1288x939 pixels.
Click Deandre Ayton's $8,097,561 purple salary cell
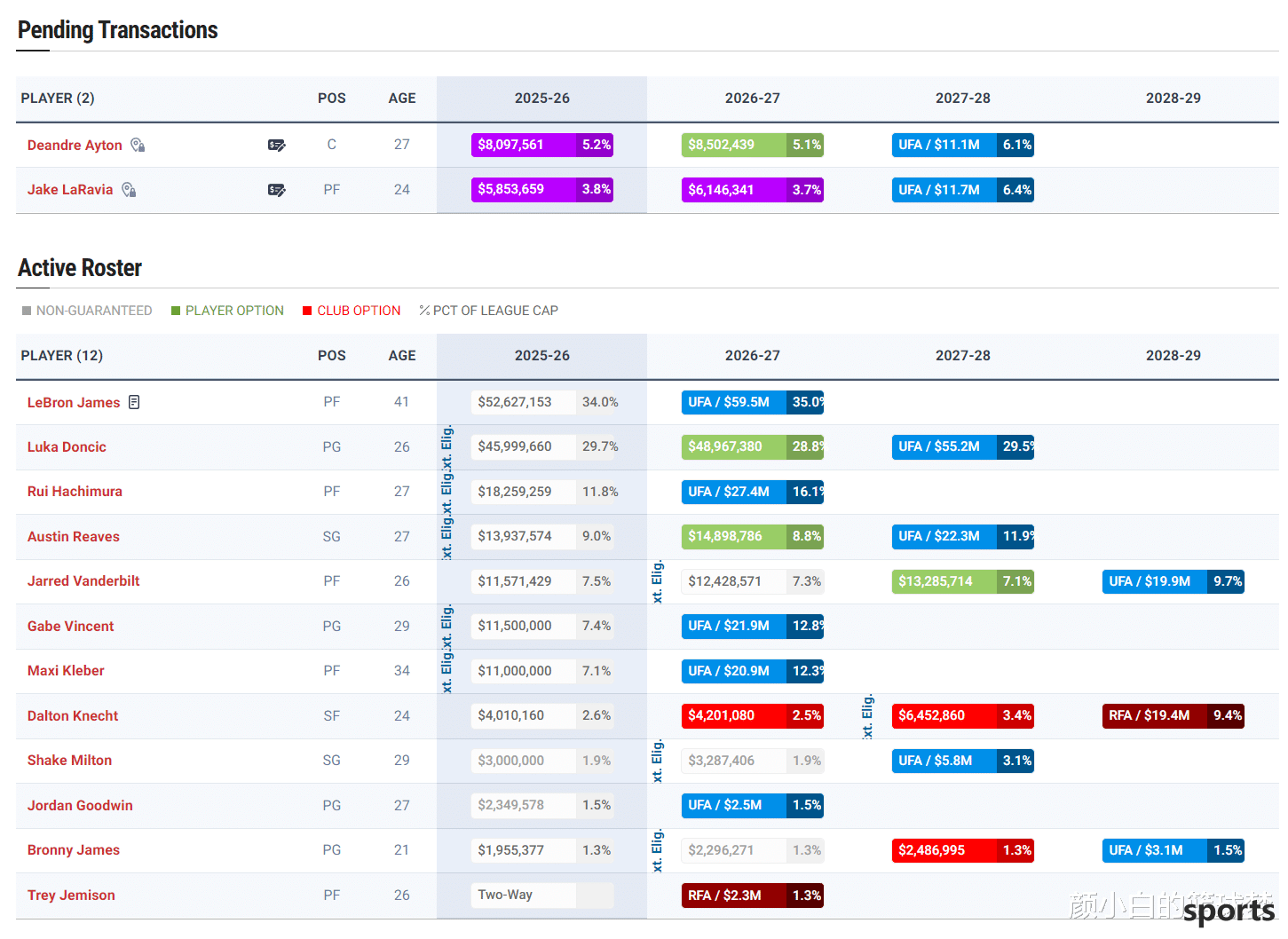point(541,145)
